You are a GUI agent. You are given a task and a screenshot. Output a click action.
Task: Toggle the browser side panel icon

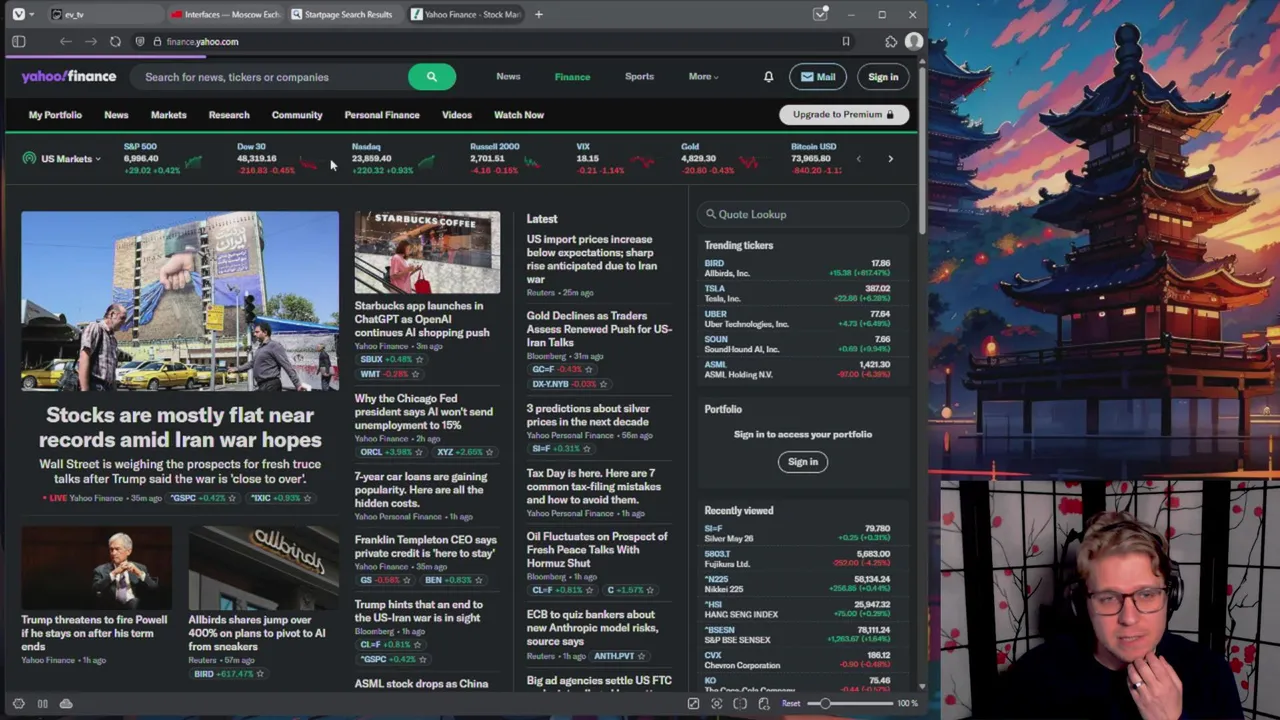point(19,42)
